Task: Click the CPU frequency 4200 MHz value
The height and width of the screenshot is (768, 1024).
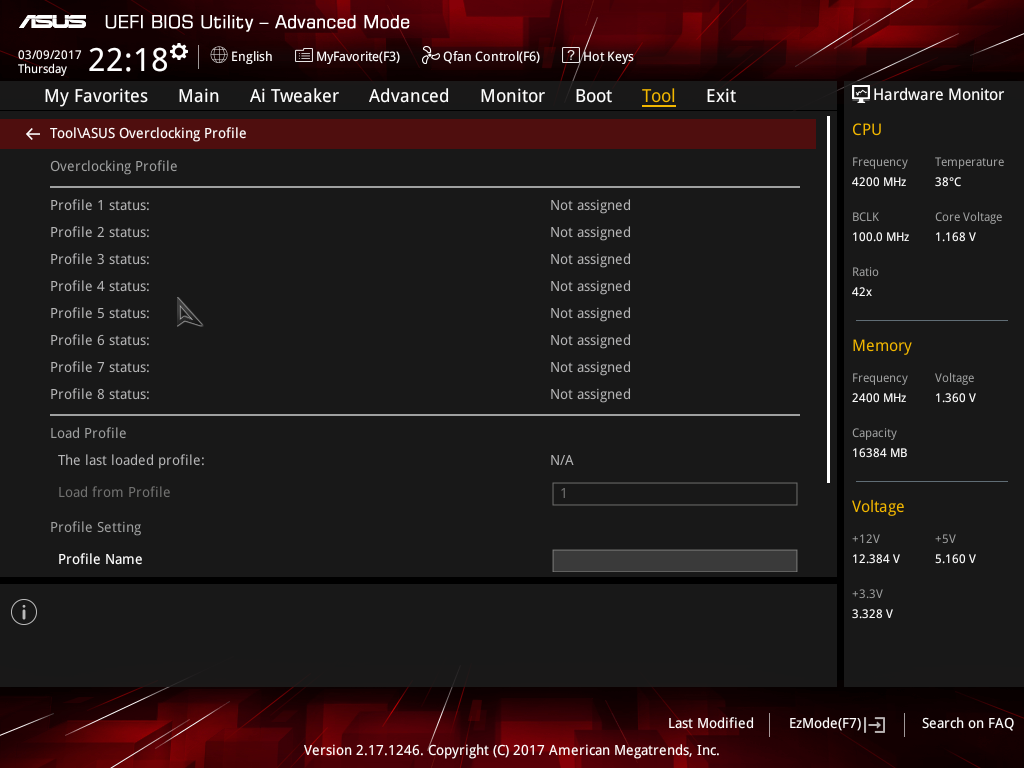Action: 879,182
